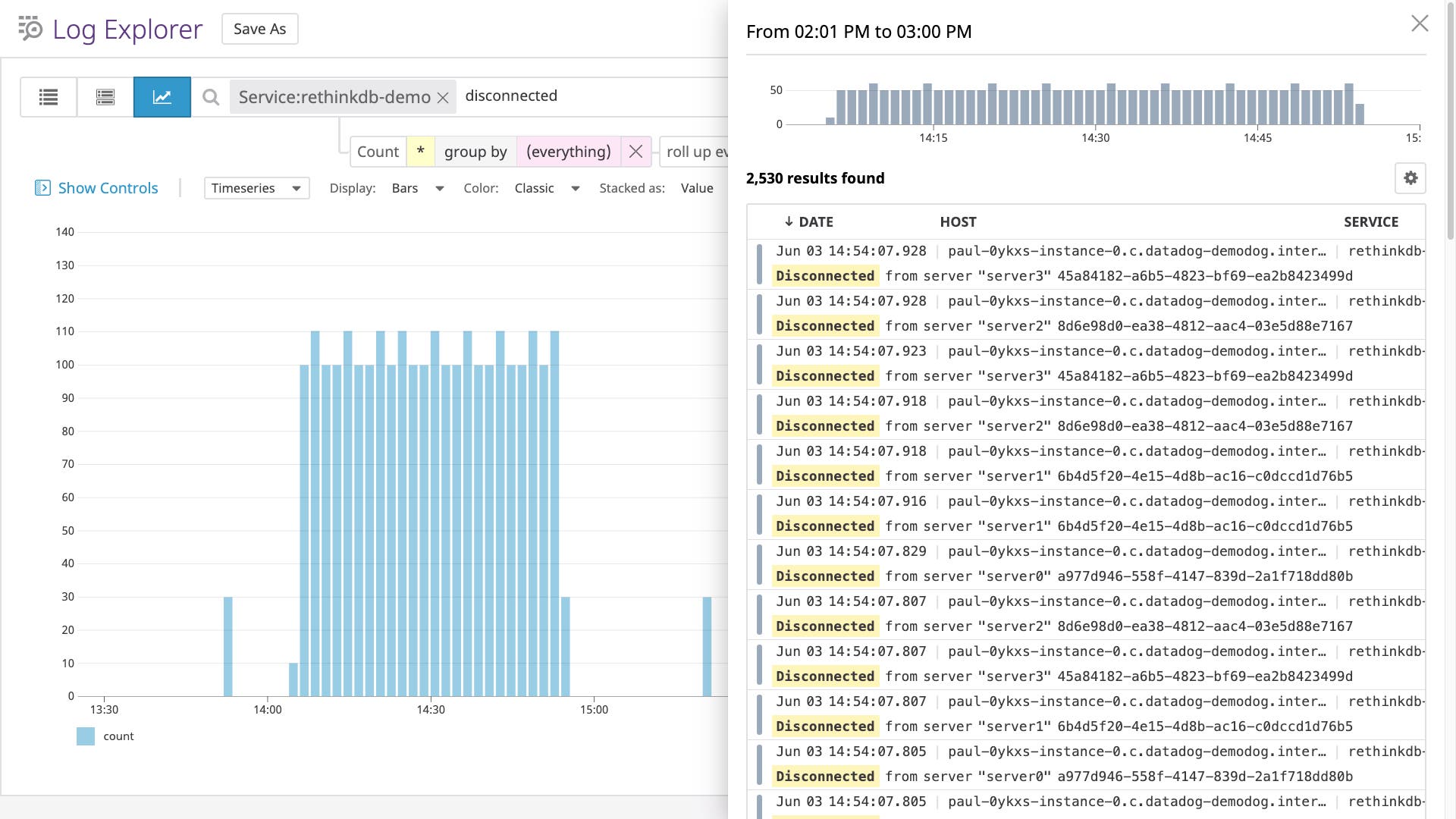
Task: Select the condensed list view icon
Action: (105, 97)
